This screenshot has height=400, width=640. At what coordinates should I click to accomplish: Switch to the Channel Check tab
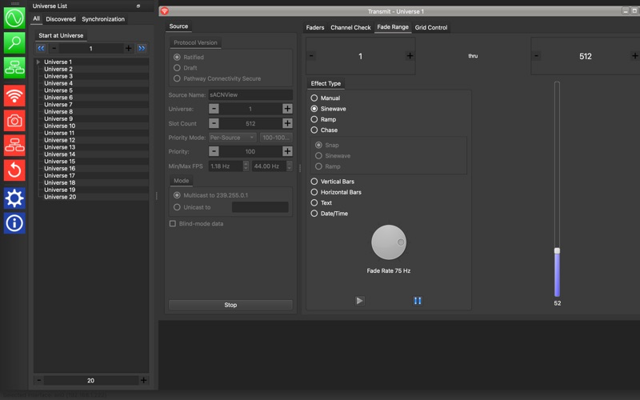351,27
